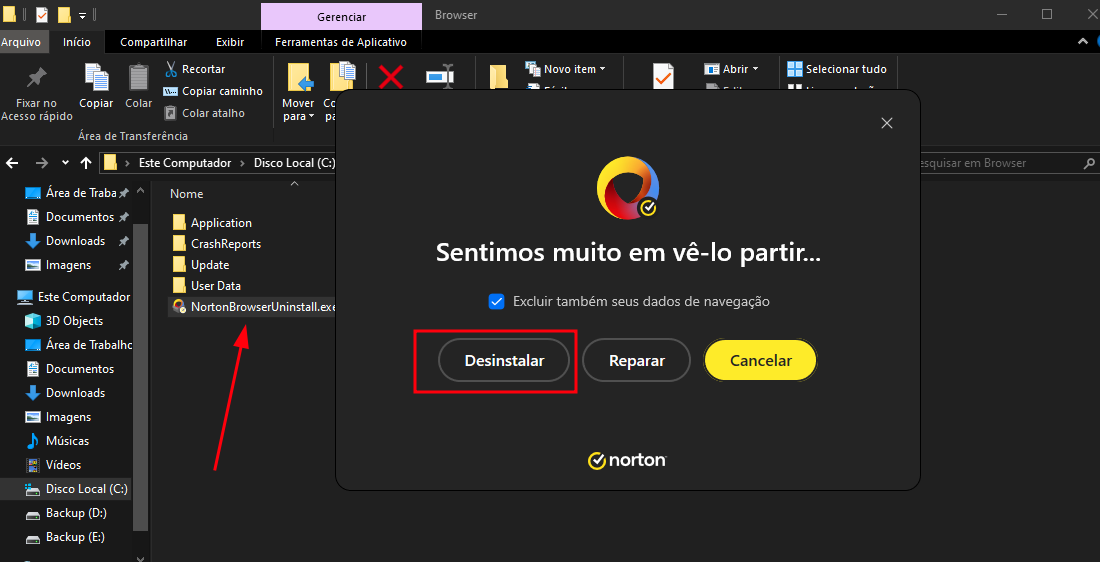Click the Recortar scissors icon
This screenshot has height=562, width=1100.
171,69
